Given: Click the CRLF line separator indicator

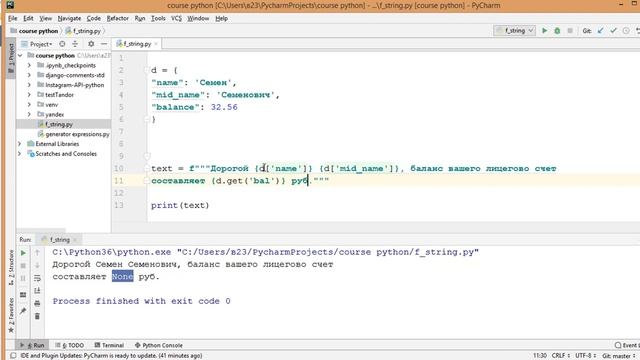Looking at the screenshot, I should click(560, 356).
